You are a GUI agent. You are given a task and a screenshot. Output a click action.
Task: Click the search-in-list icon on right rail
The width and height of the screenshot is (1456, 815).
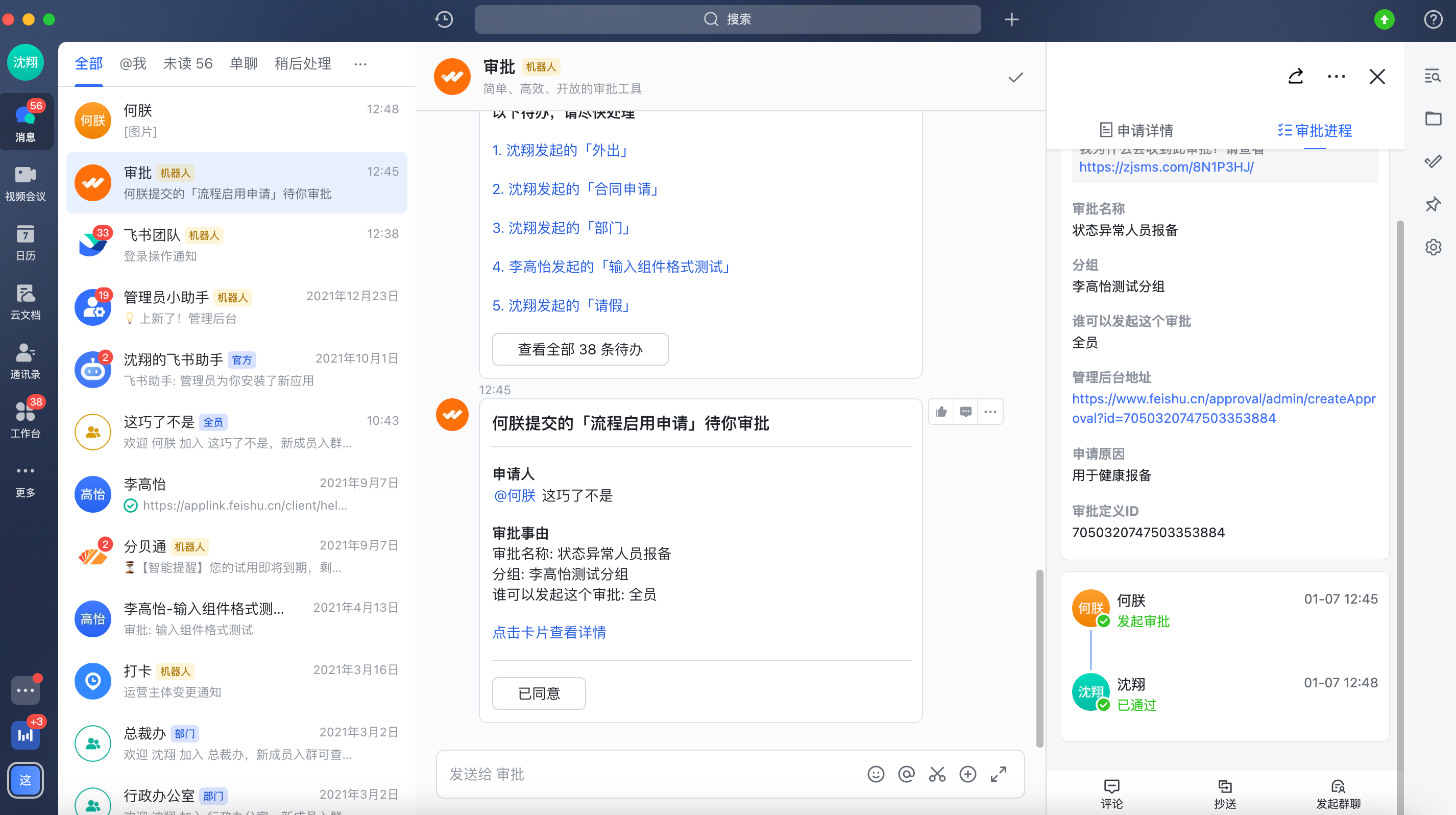[x=1433, y=76]
